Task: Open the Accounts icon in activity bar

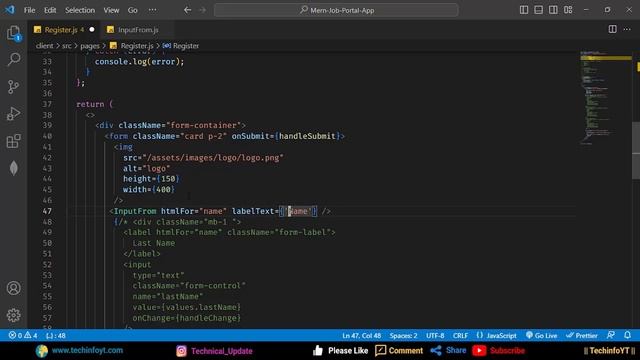Action: (x=13, y=288)
